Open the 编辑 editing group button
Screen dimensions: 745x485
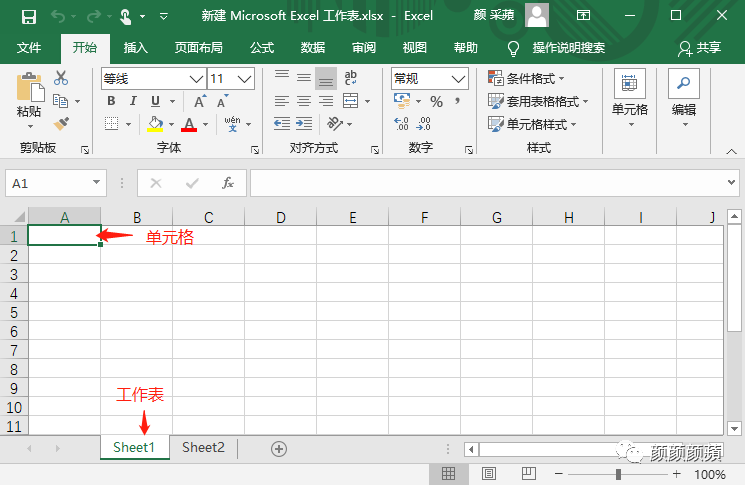tap(684, 99)
